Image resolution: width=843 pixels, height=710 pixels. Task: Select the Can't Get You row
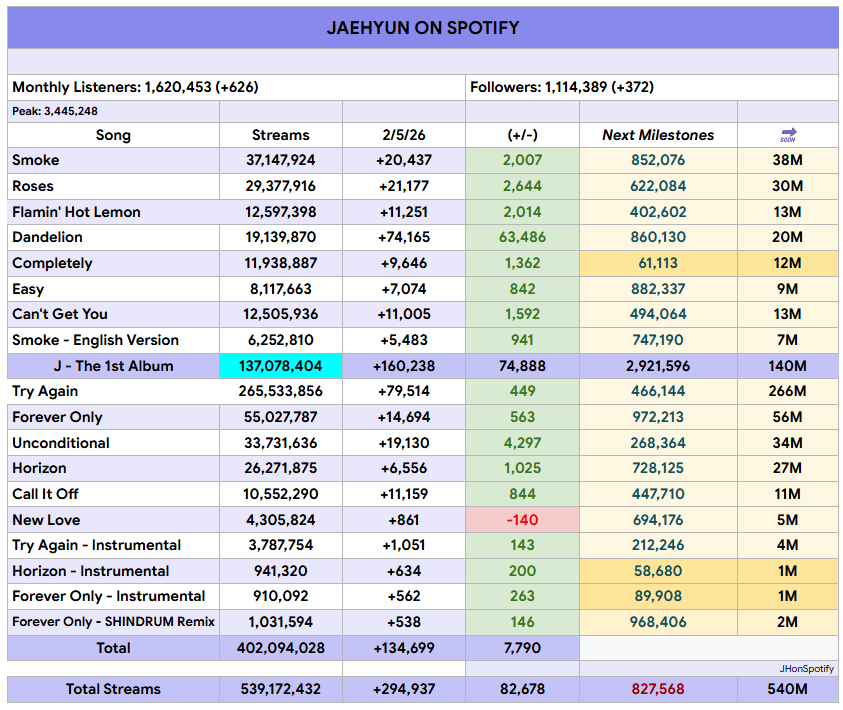coord(423,314)
